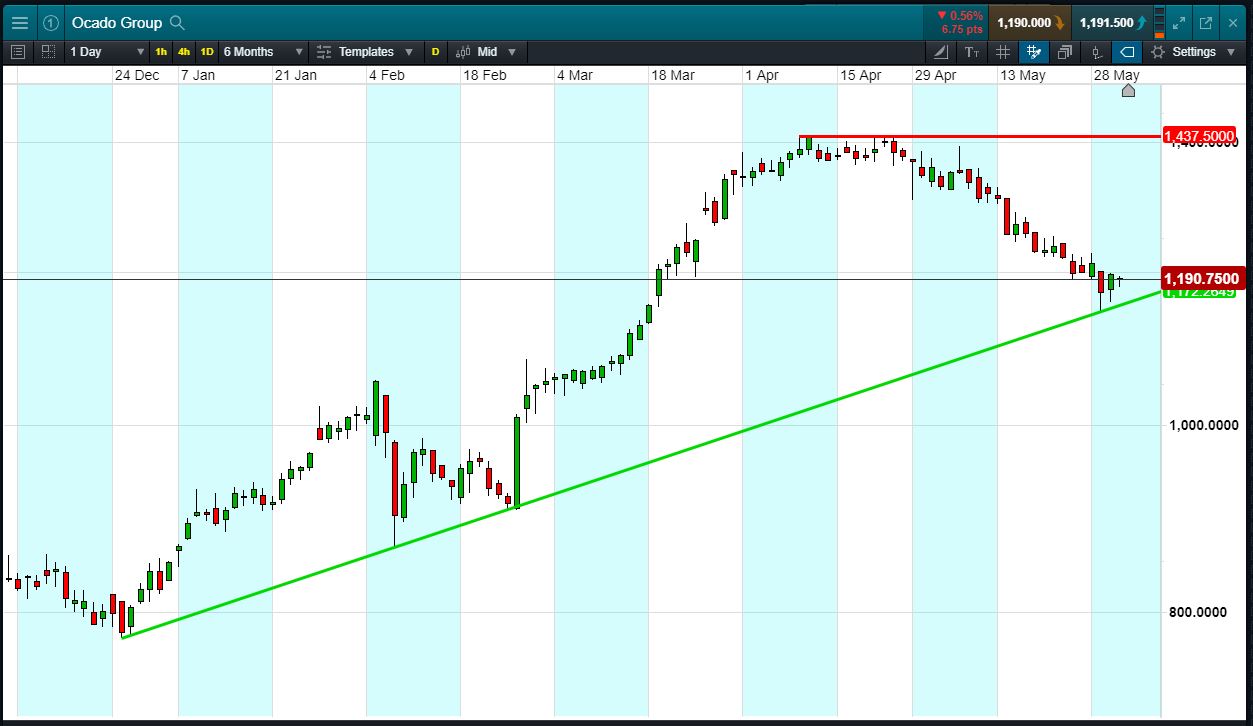Close the chart window
Viewport: 1253px width, 726px height.
1232,22
